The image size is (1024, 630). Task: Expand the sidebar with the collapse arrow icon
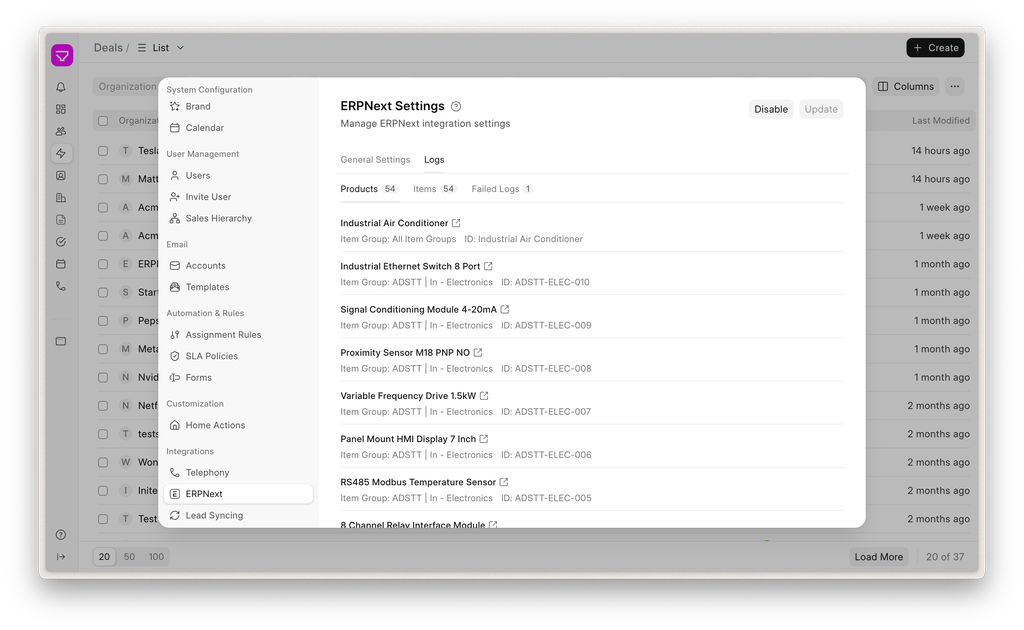click(x=61, y=557)
